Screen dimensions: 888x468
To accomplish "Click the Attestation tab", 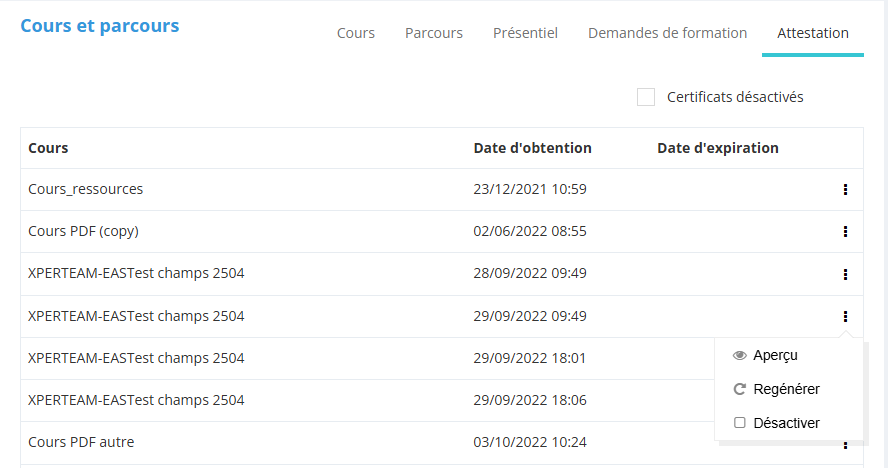I will [813, 33].
